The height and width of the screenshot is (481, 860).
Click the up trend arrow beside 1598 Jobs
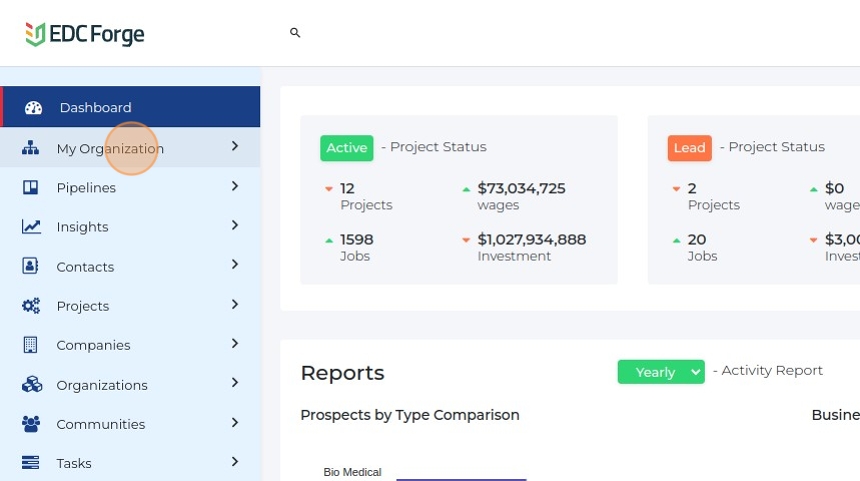(329, 240)
